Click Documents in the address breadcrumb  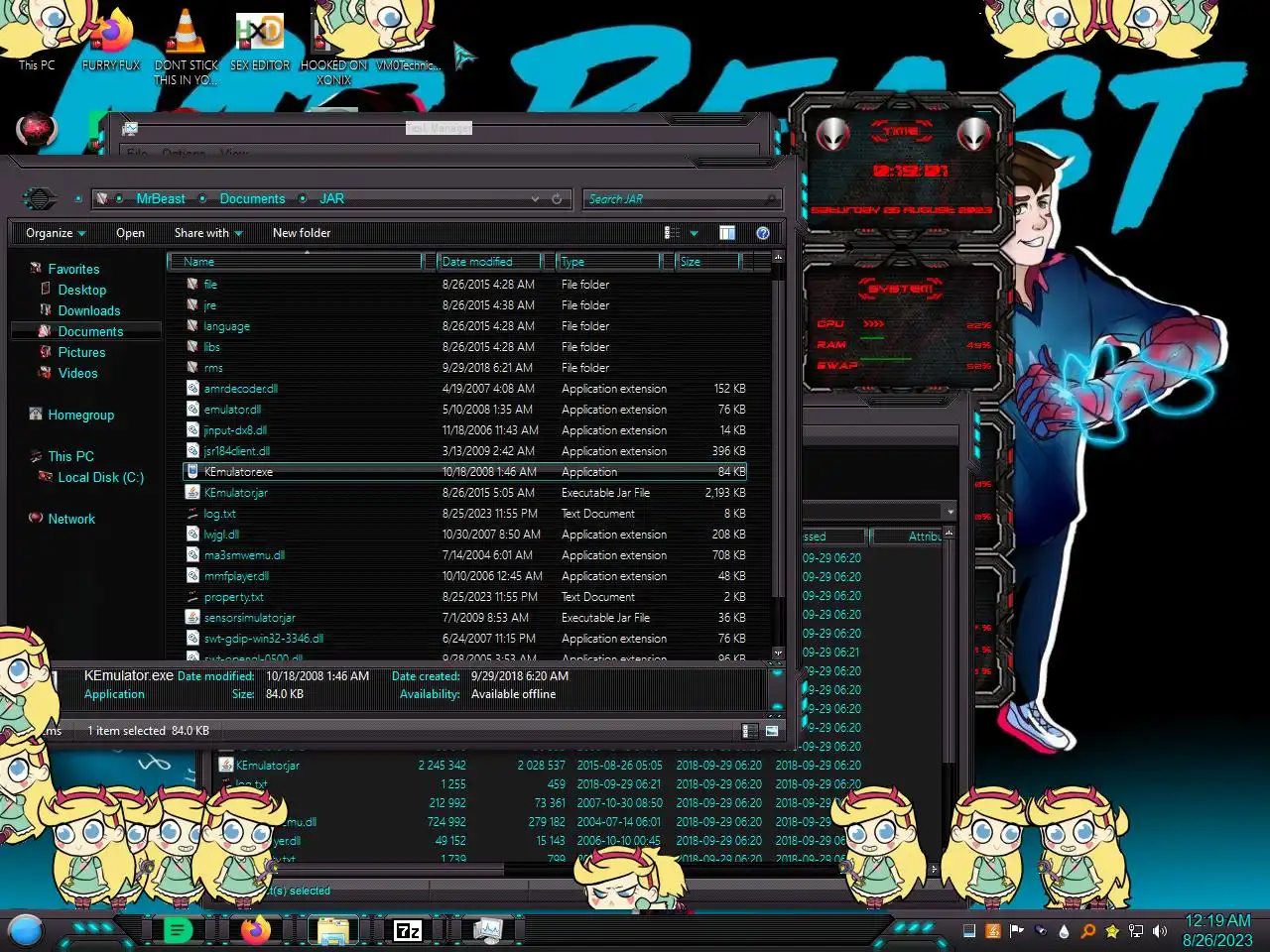click(252, 199)
